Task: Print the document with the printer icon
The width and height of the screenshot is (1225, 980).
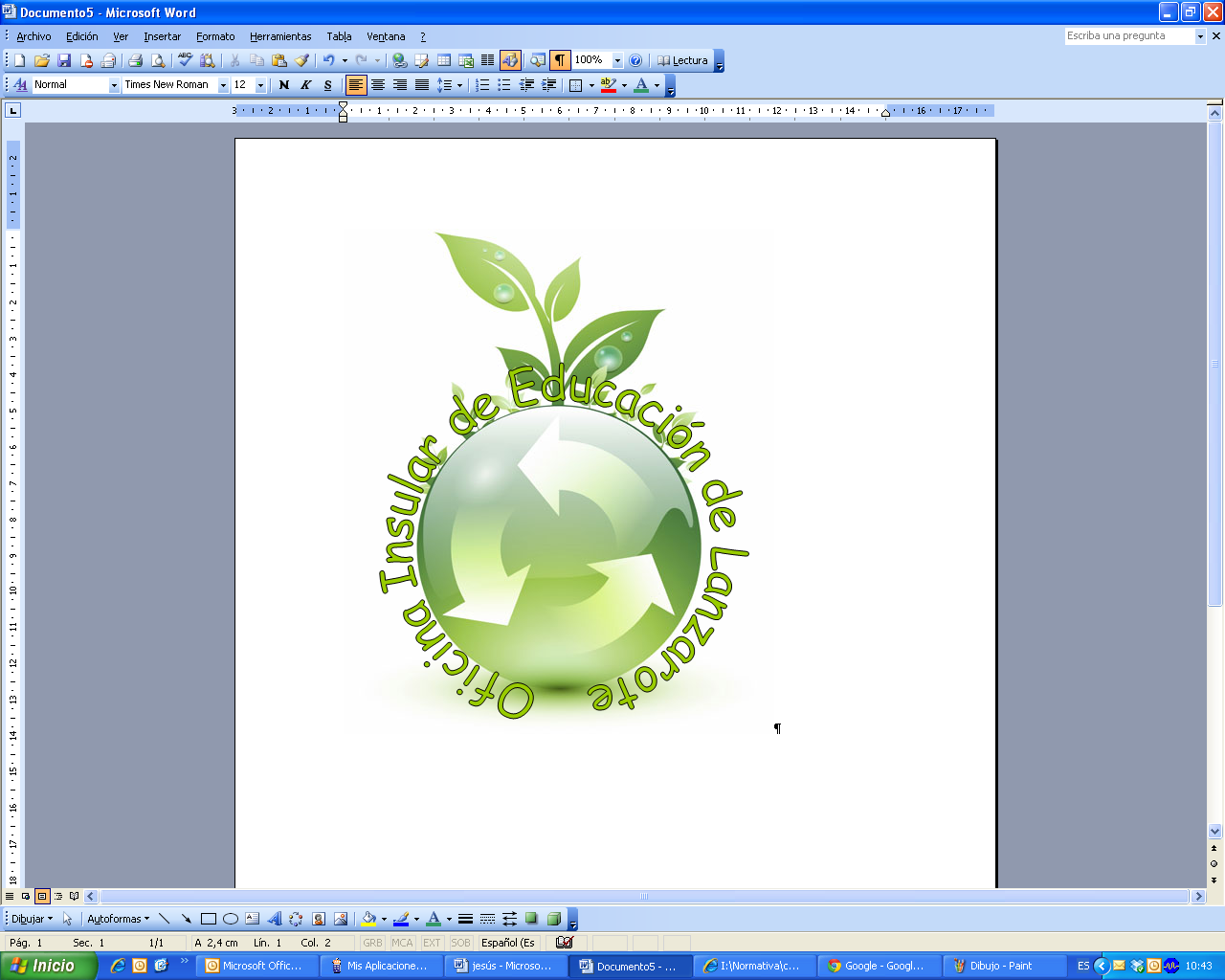Action: point(135,60)
